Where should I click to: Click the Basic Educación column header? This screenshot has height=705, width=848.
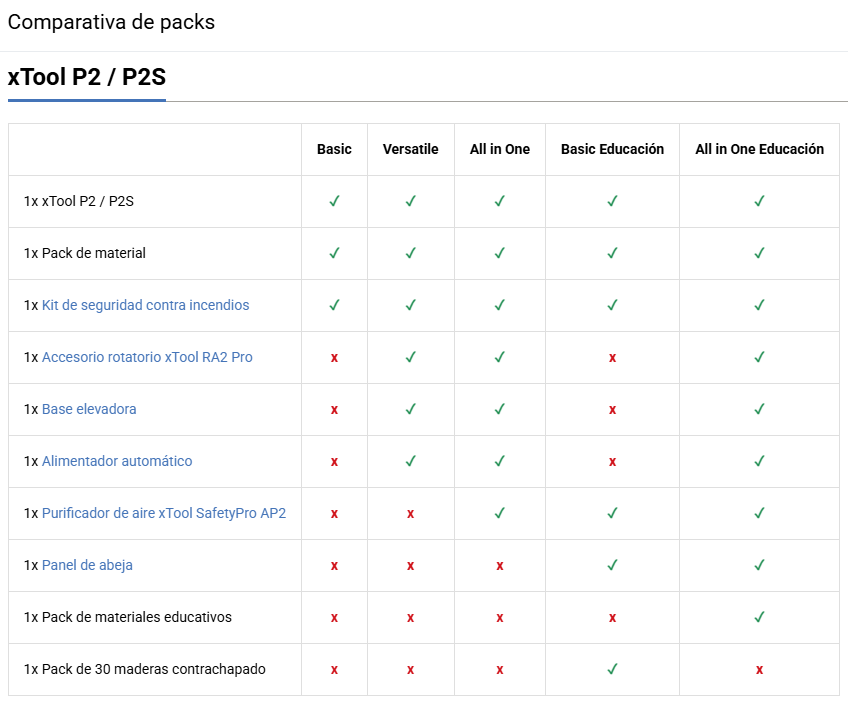point(612,149)
